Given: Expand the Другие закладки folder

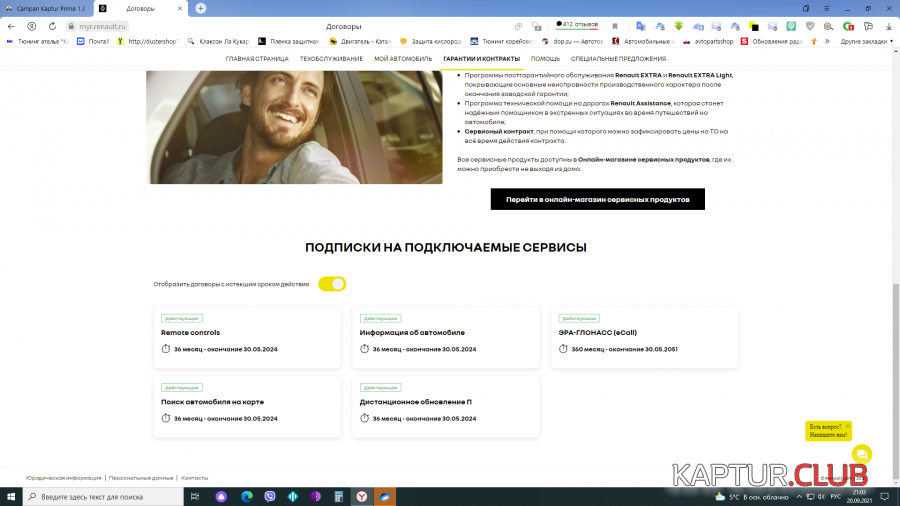Looking at the screenshot, I should coord(867,41).
